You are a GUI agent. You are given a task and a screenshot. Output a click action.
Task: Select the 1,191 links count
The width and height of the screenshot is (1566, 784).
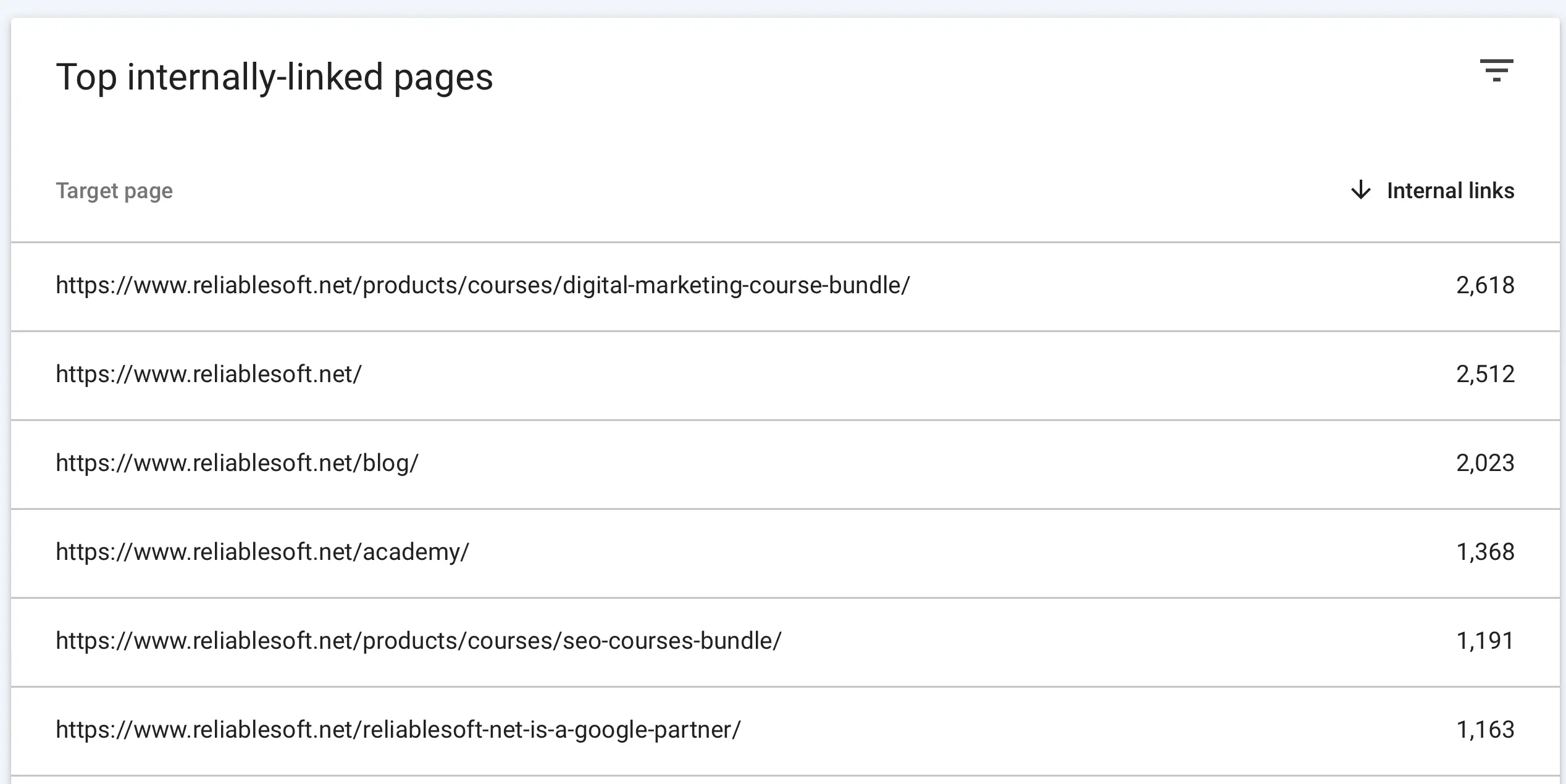1484,641
